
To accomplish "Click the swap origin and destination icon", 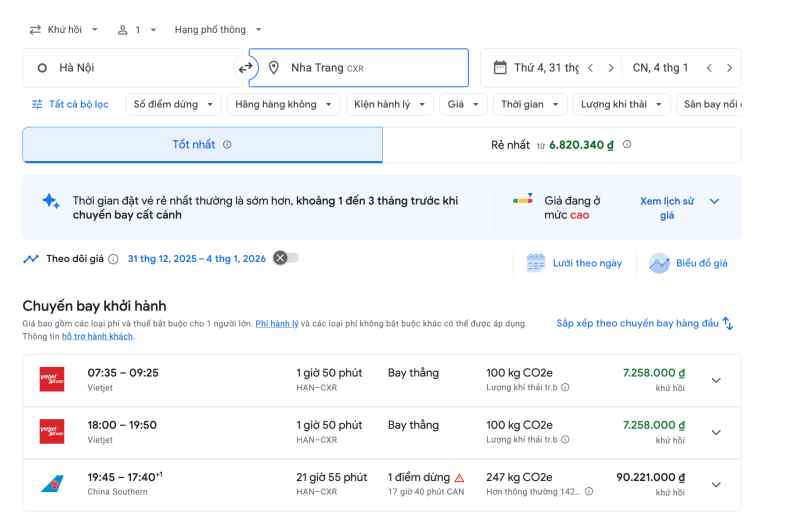I will pyautogui.click(x=245, y=68).
